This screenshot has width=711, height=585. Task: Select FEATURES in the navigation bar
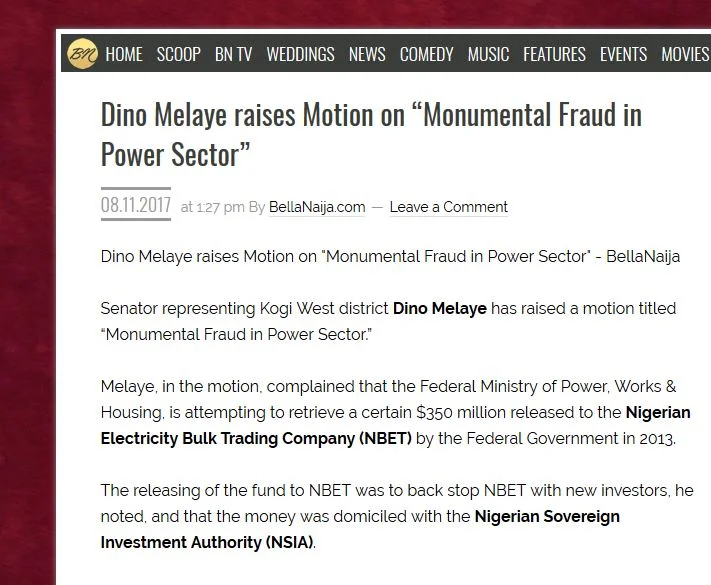pos(555,54)
